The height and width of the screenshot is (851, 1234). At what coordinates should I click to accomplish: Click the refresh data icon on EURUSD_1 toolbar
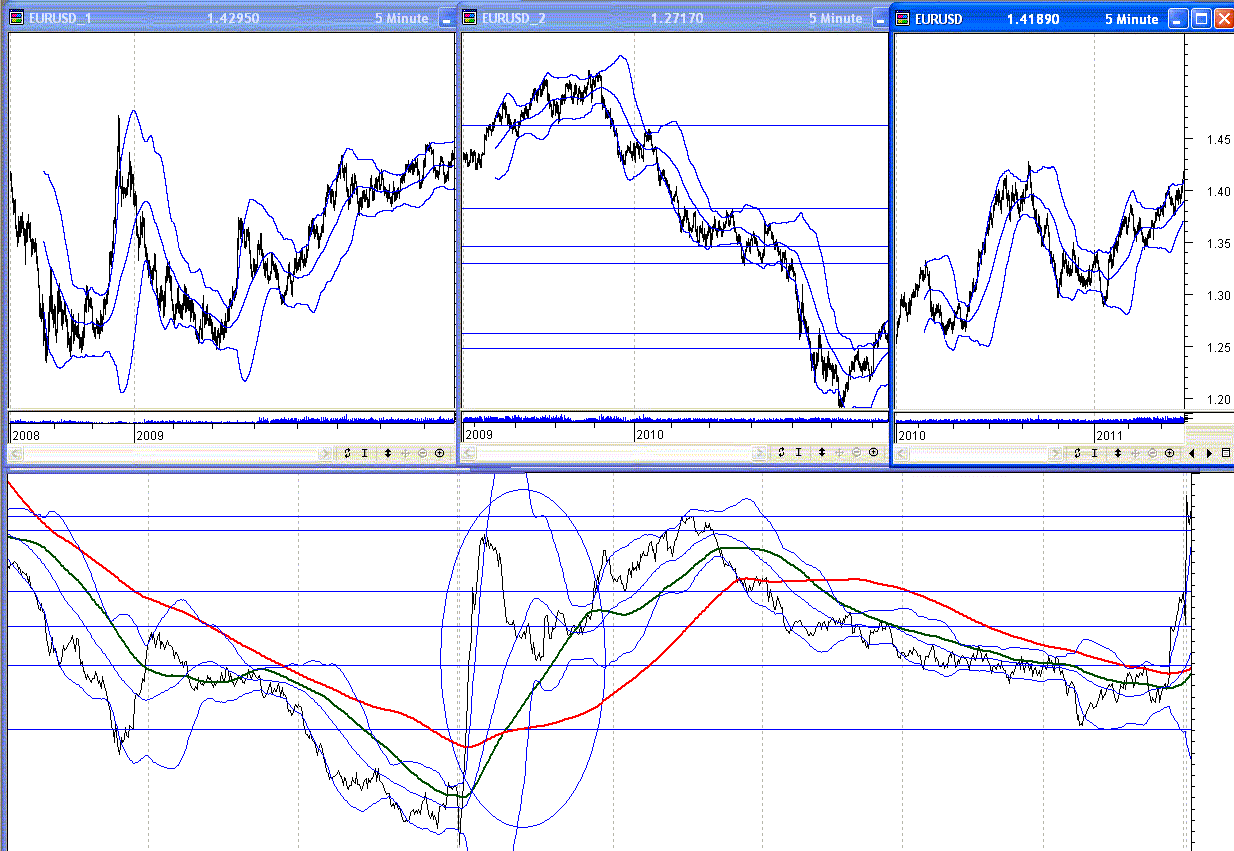coord(347,453)
